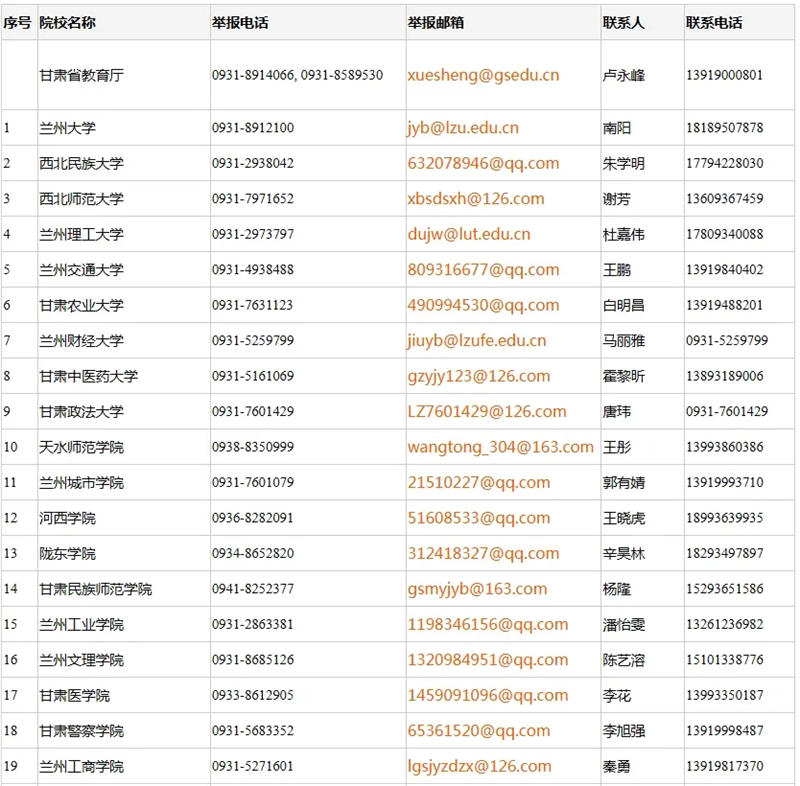Select contact name 杜嘉伟
The height and width of the screenshot is (786, 800).
(623, 234)
